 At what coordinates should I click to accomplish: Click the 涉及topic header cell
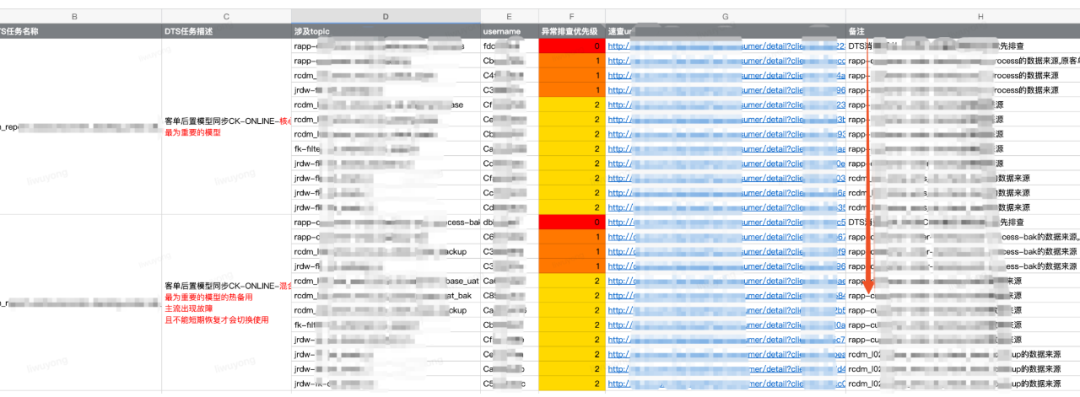pos(386,31)
